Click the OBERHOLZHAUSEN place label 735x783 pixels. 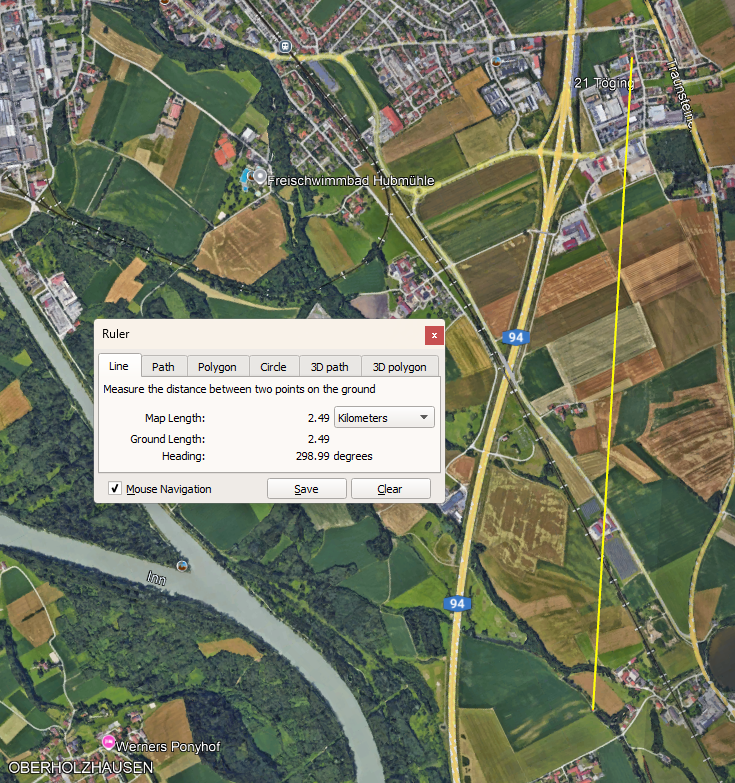79,768
